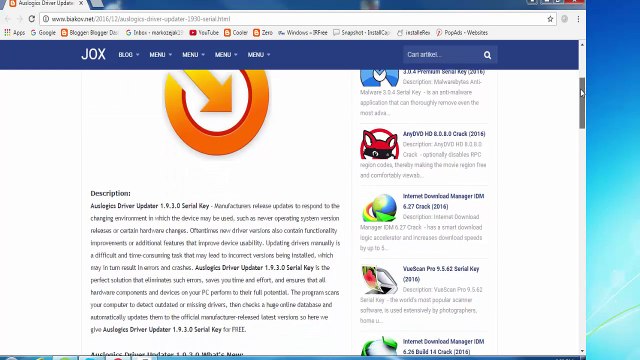
Task: Click the scrollbar up arrow
Action: [582, 44]
